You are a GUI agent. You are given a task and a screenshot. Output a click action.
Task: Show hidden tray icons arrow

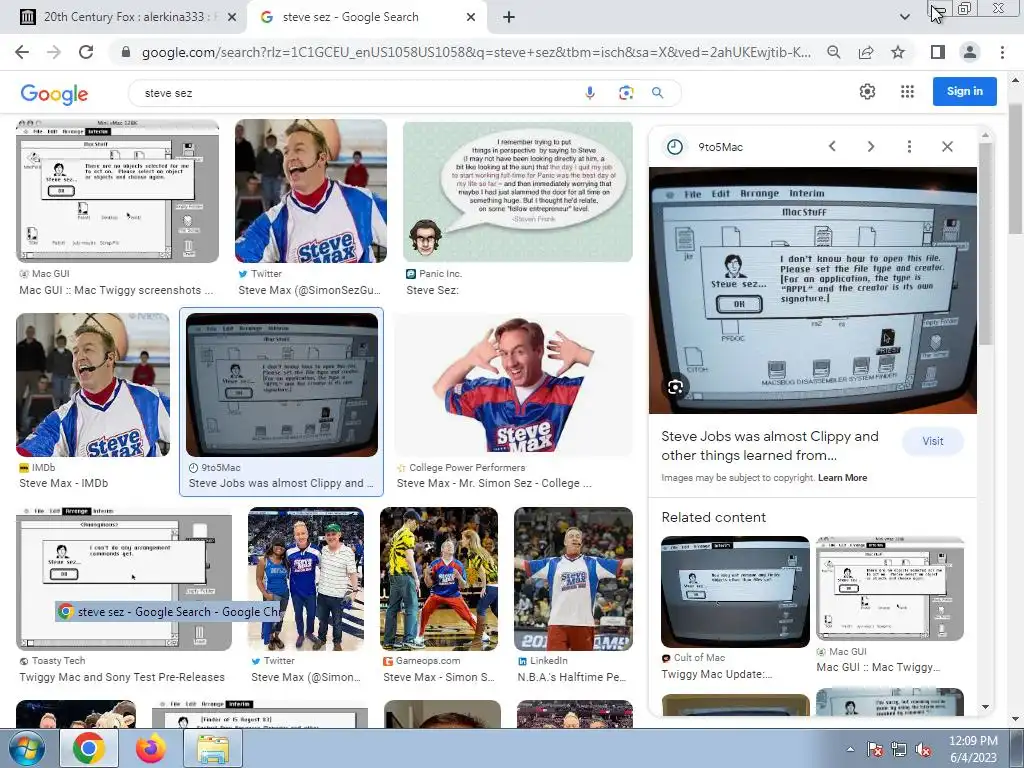[850, 749]
